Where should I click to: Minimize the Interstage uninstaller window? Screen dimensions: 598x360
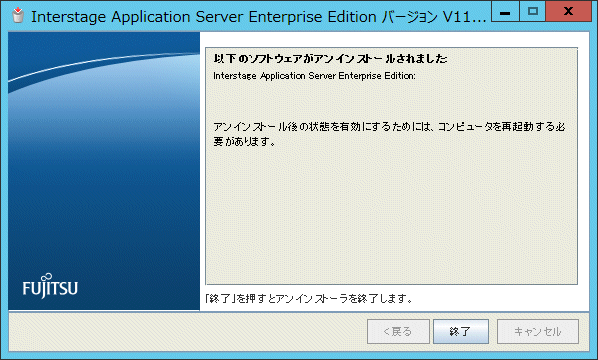[x=505, y=12]
